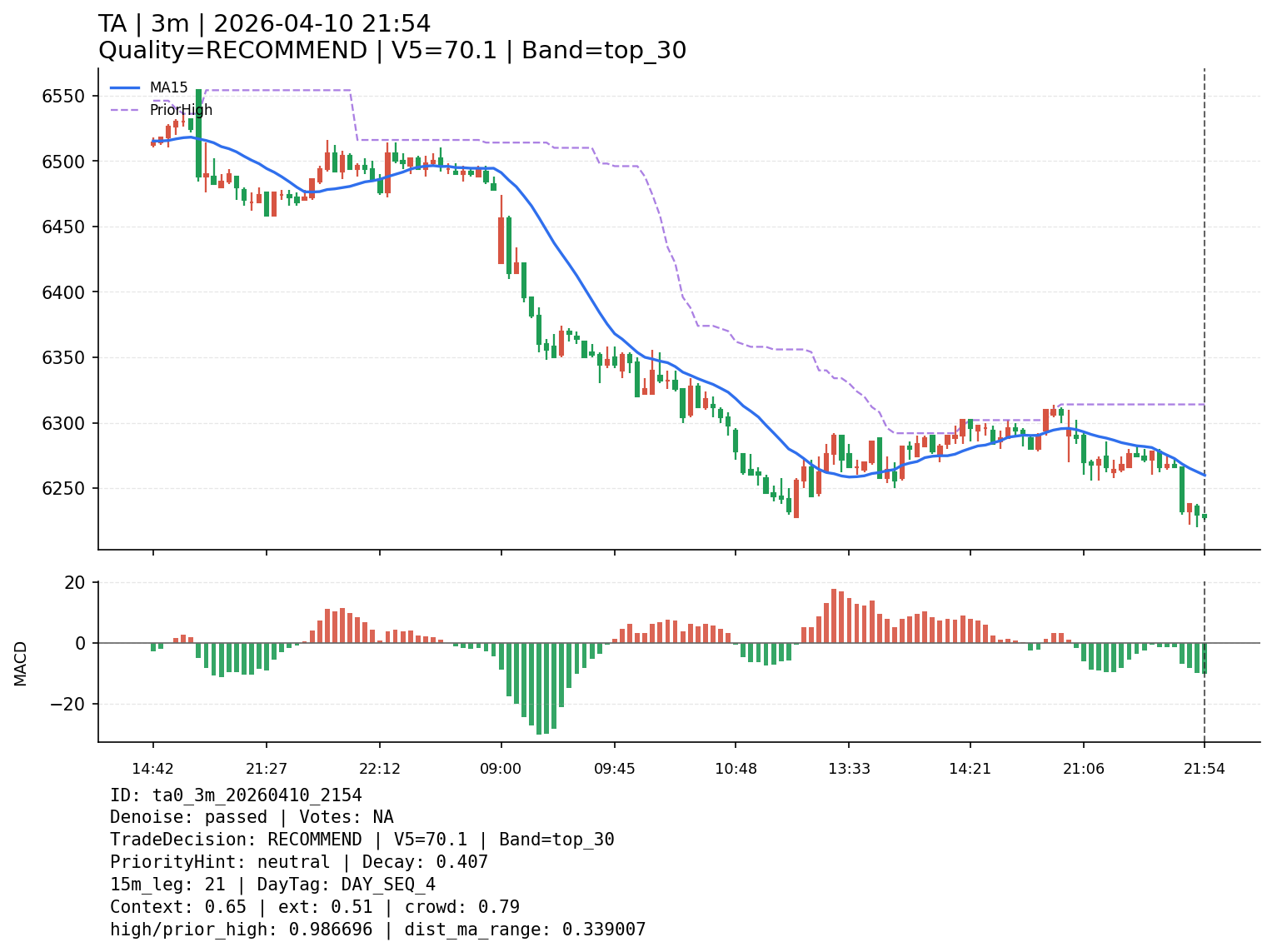Select the 21:54 time axis label
The image size is (1272, 952).
point(1204,769)
